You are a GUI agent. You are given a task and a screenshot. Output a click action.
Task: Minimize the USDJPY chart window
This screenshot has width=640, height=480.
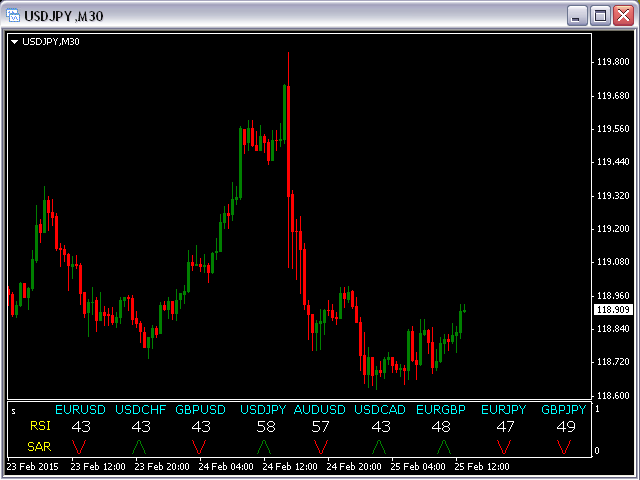point(577,16)
